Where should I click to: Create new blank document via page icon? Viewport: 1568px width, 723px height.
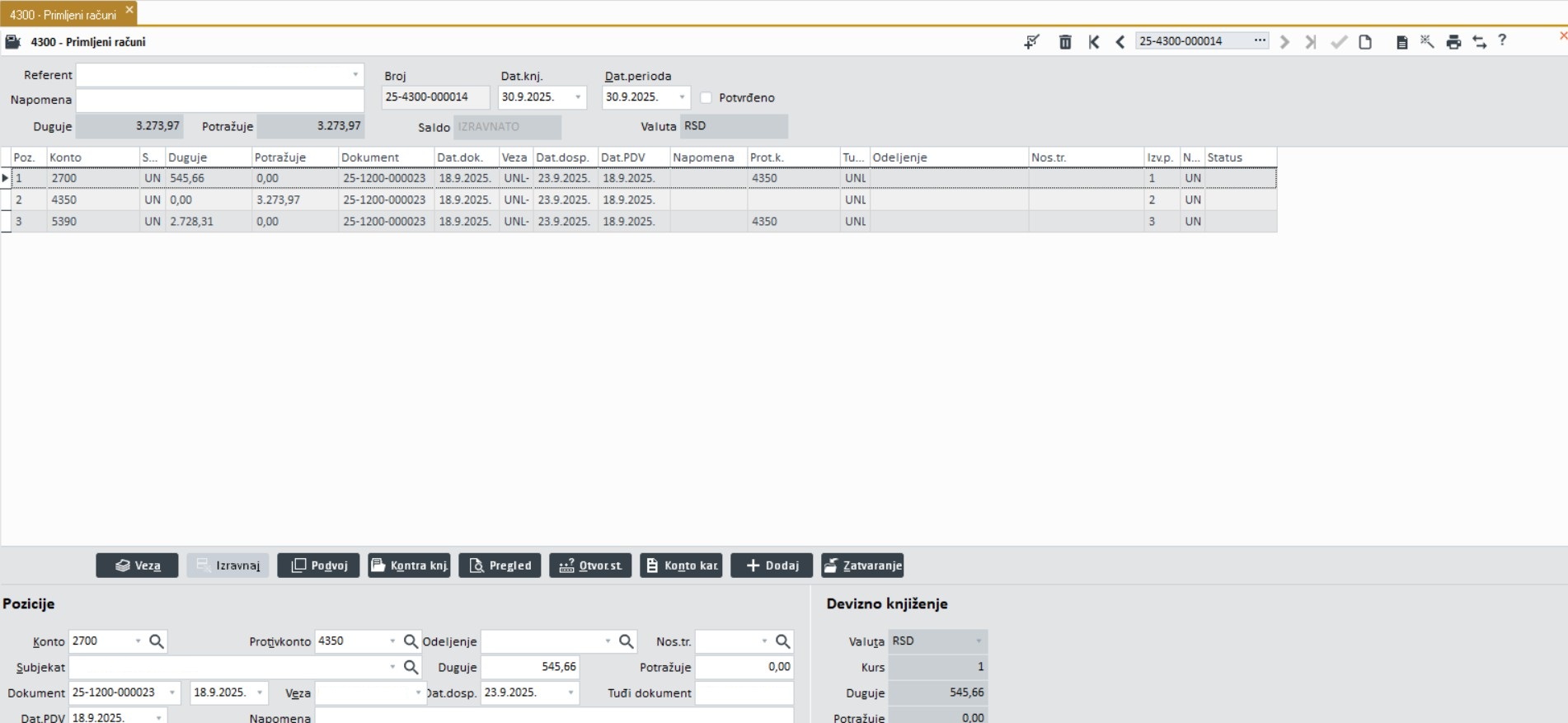pyautogui.click(x=1365, y=42)
